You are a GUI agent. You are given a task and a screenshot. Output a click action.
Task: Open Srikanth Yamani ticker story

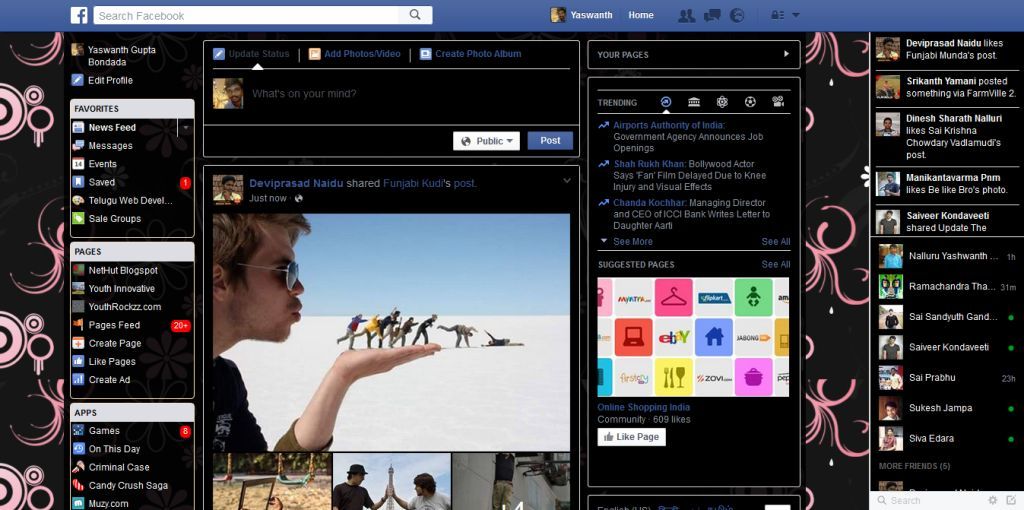pyautogui.click(x=947, y=87)
